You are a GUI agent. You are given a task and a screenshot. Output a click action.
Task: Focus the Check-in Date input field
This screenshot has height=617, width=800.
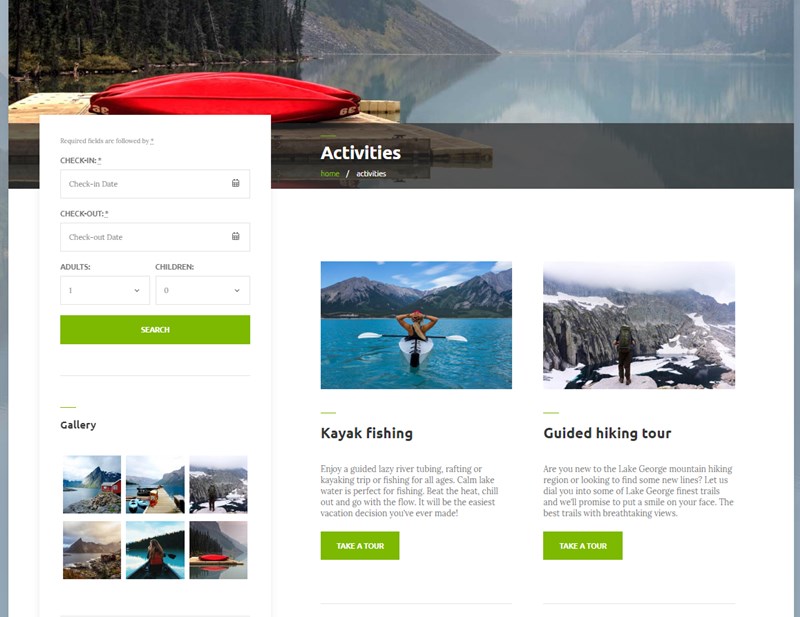(155, 184)
